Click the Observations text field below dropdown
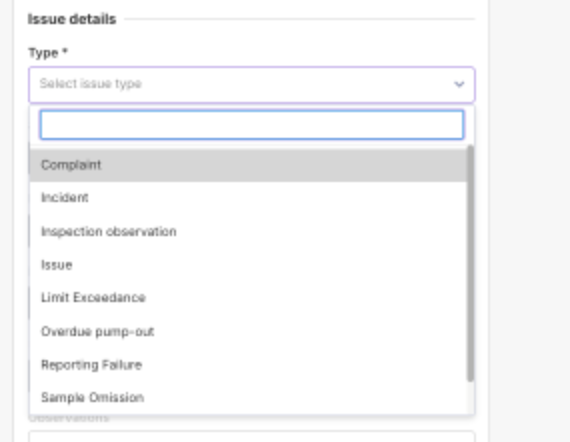The width and height of the screenshot is (570, 442). 252,437
